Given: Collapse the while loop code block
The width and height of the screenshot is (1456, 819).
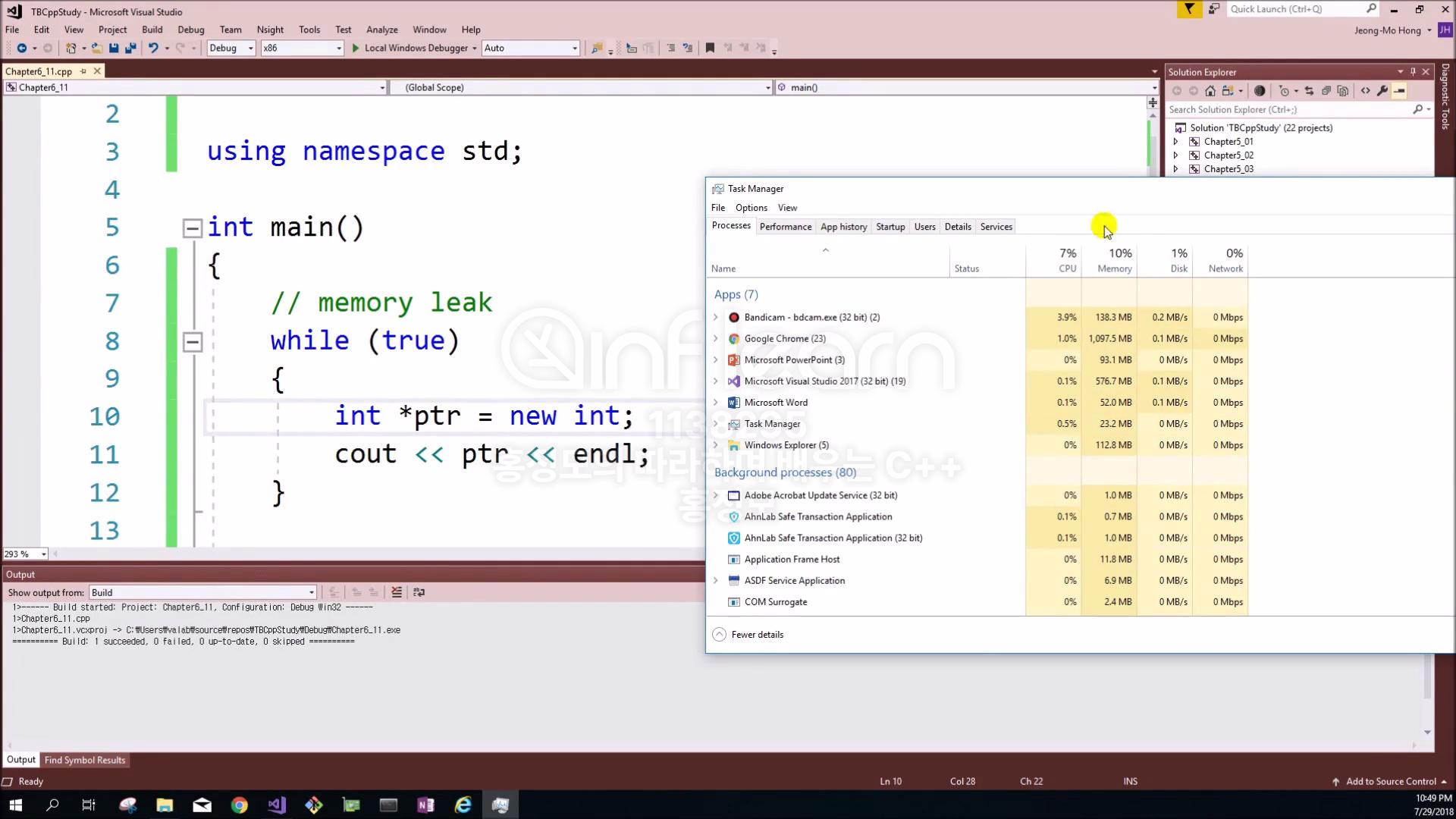Looking at the screenshot, I should click(193, 341).
